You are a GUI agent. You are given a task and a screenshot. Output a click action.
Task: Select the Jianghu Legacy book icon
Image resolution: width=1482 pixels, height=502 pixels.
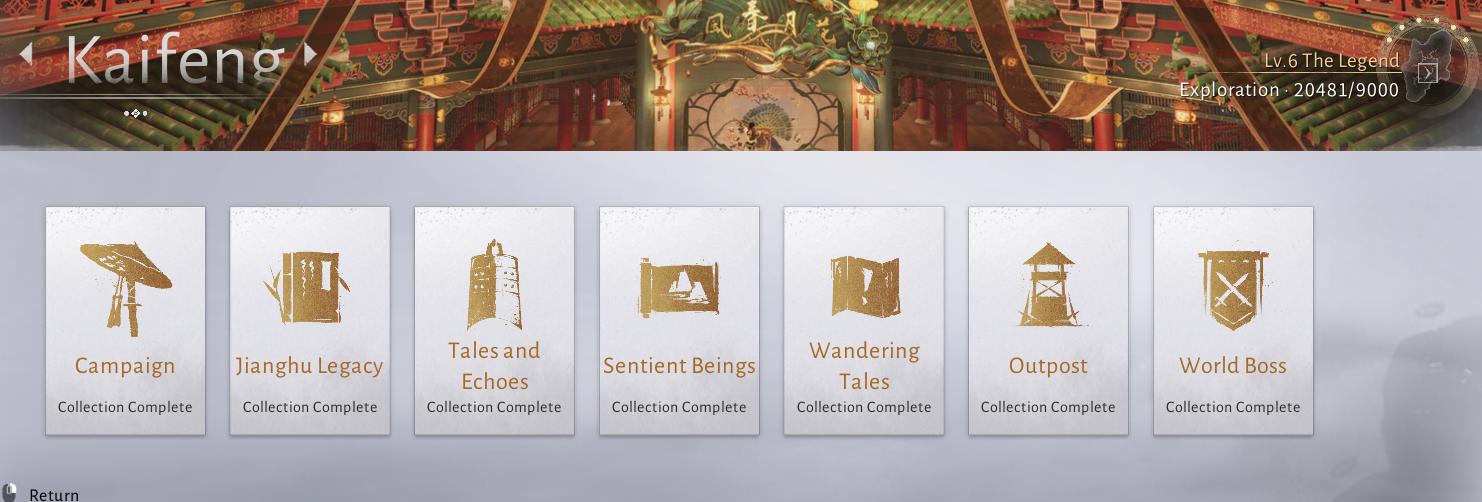[309, 287]
